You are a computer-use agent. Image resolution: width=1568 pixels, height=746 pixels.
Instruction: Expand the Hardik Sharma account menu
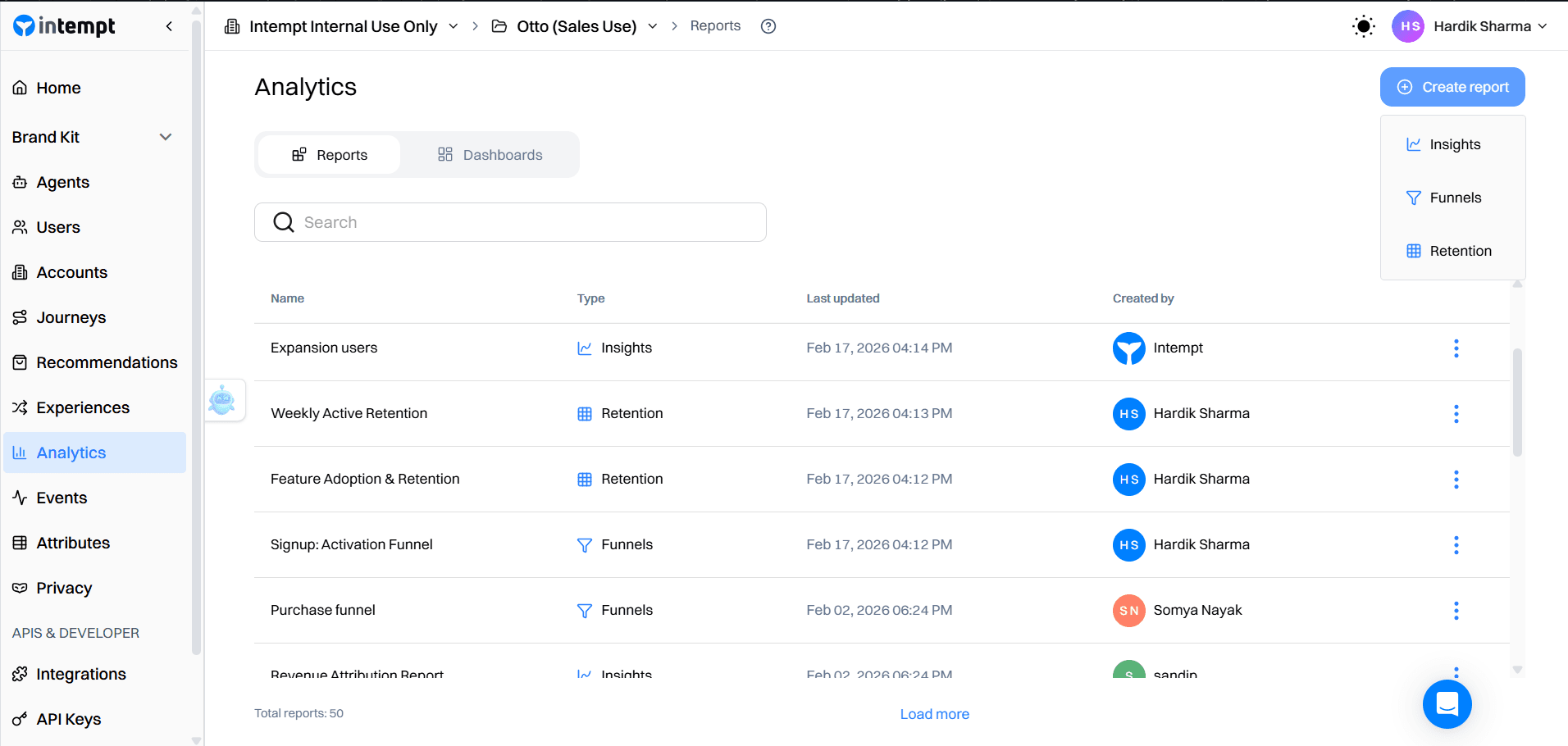point(1543,25)
